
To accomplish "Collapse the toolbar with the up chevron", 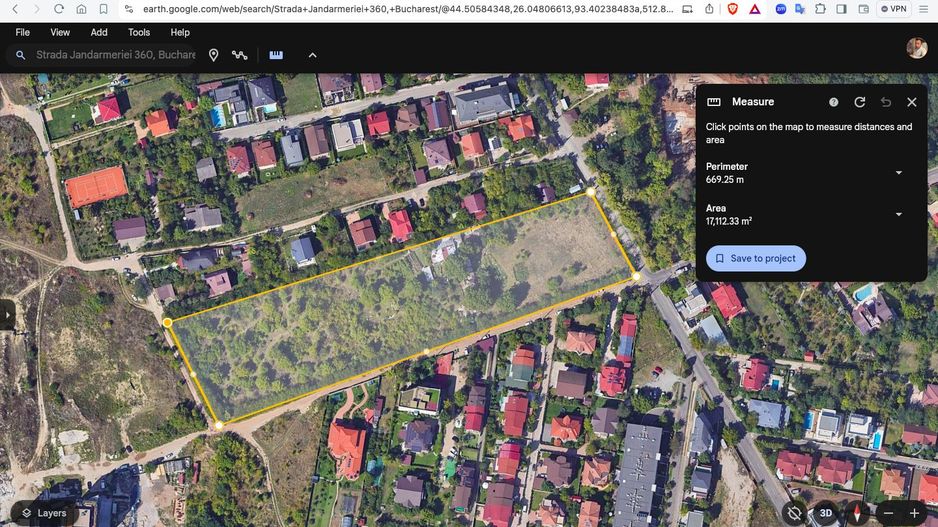I will 312,55.
